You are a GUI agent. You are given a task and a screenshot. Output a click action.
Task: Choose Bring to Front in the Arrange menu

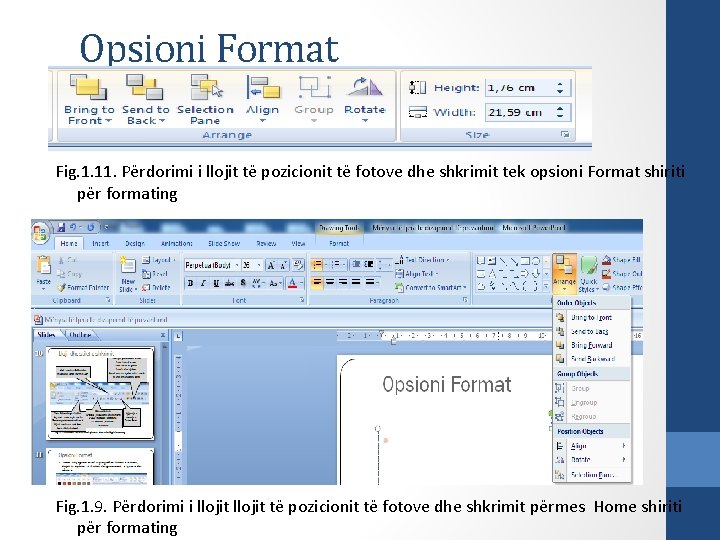pos(592,317)
